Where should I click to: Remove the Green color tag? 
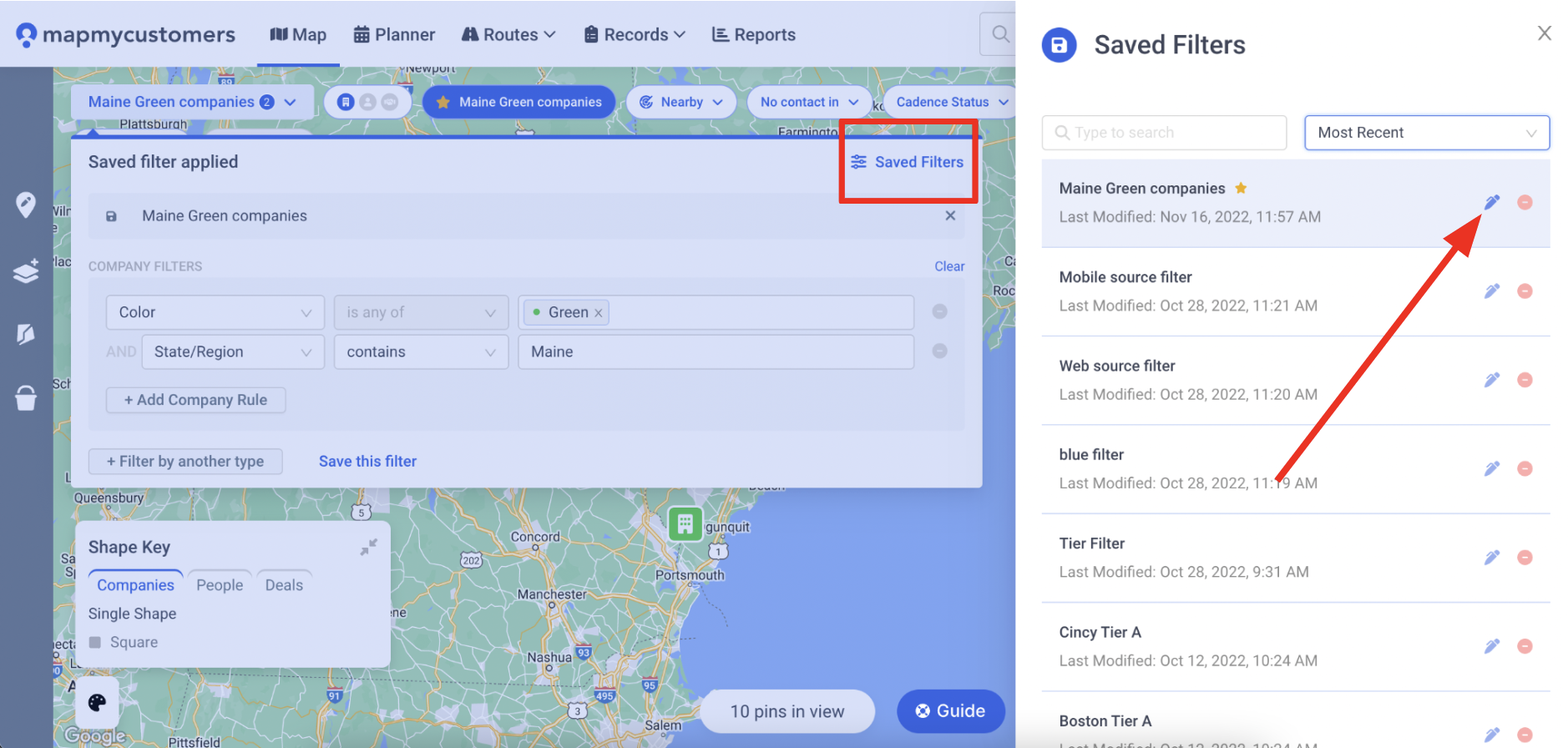tap(598, 313)
